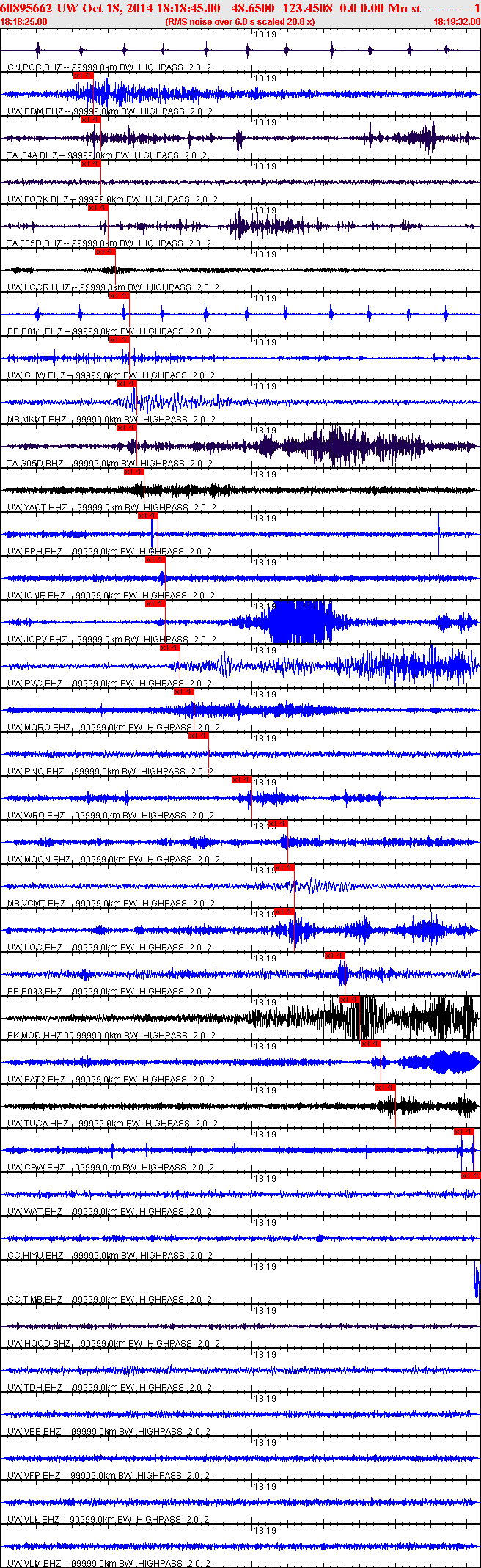Image resolution: width=481 pixels, height=1568 pixels.
Task: Click the UW.VFP.EHZ station label
Action: tap(34, 1476)
